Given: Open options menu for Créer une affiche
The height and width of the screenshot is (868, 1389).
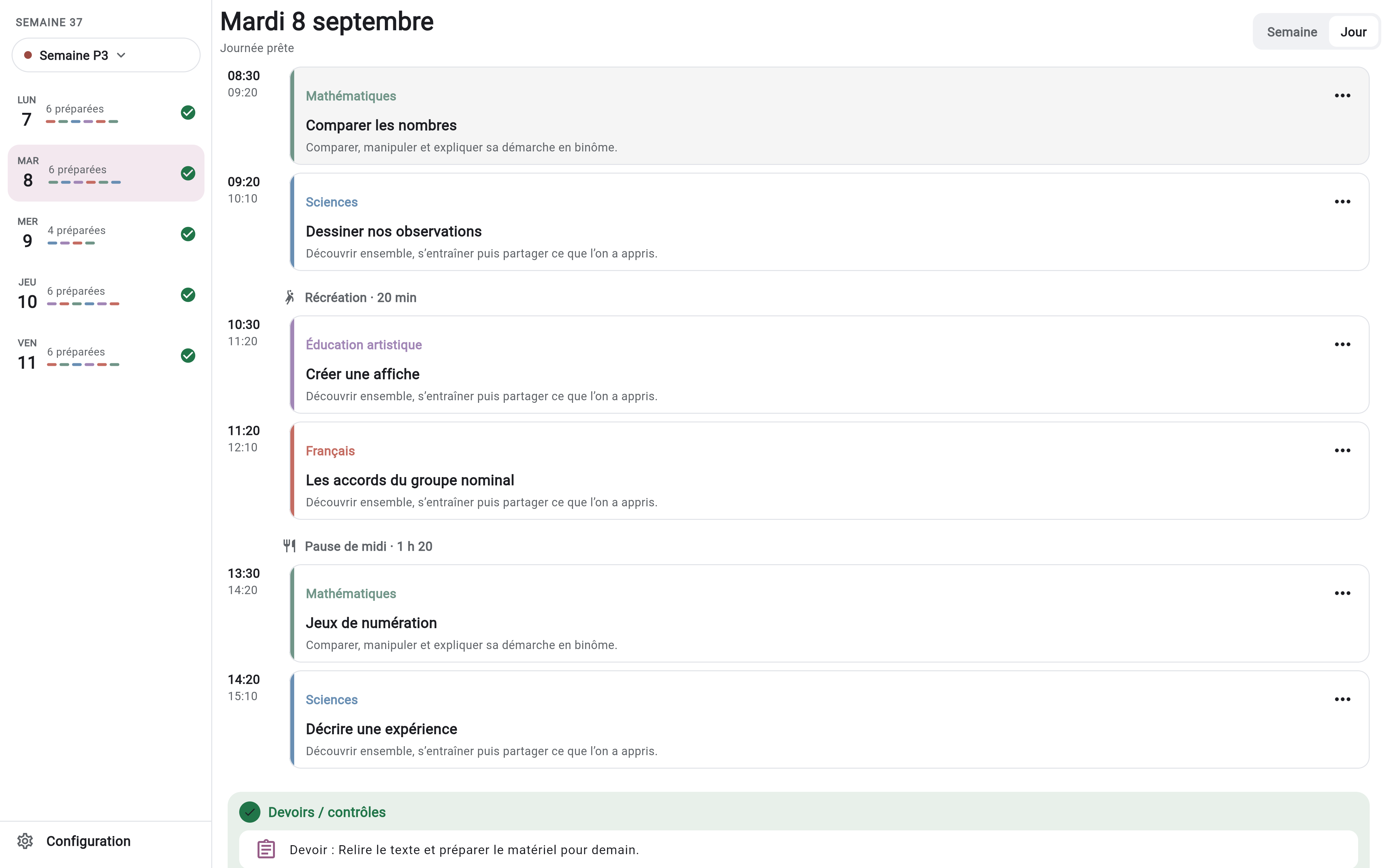Looking at the screenshot, I should click(1342, 344).
